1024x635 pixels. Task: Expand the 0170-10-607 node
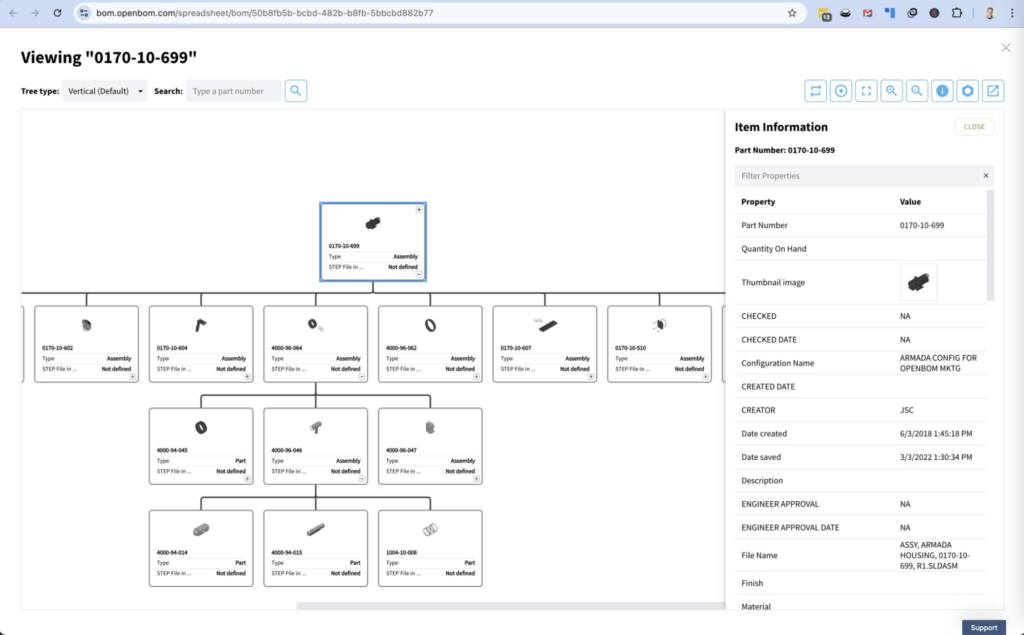(x=591, y=377)
